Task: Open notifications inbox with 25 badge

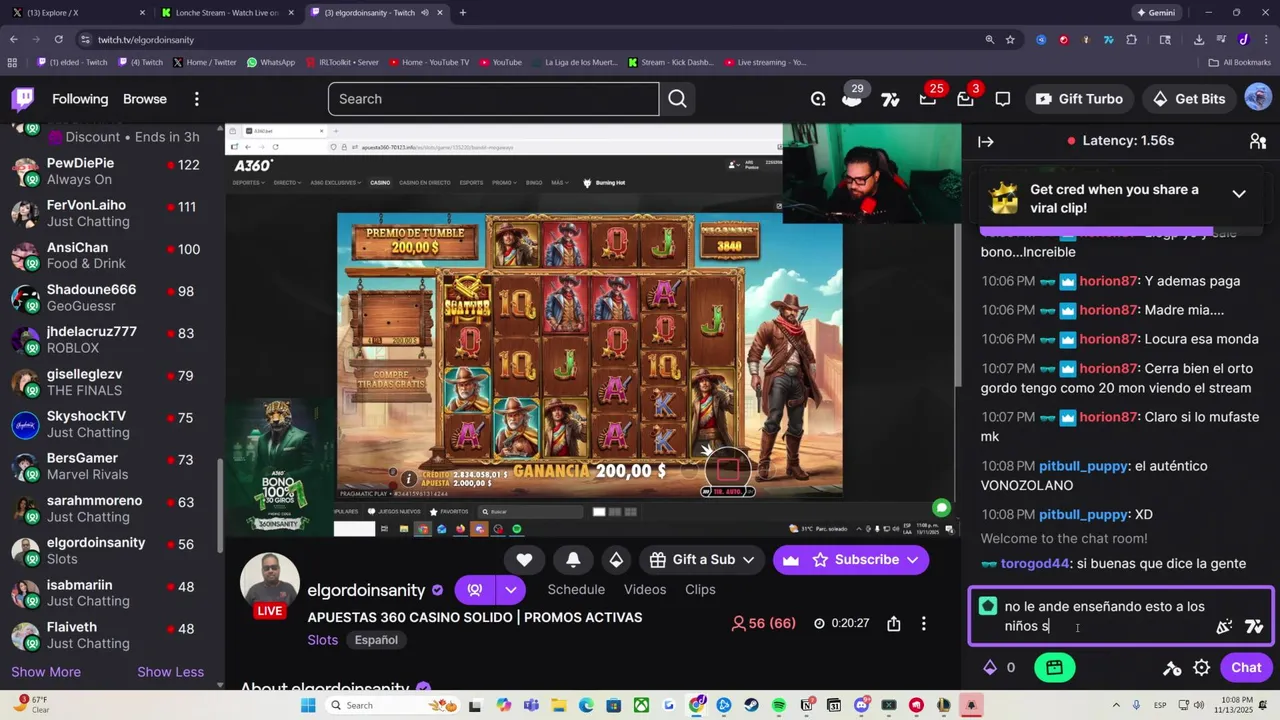Action: pyautogui.click(x=928, y=99)
